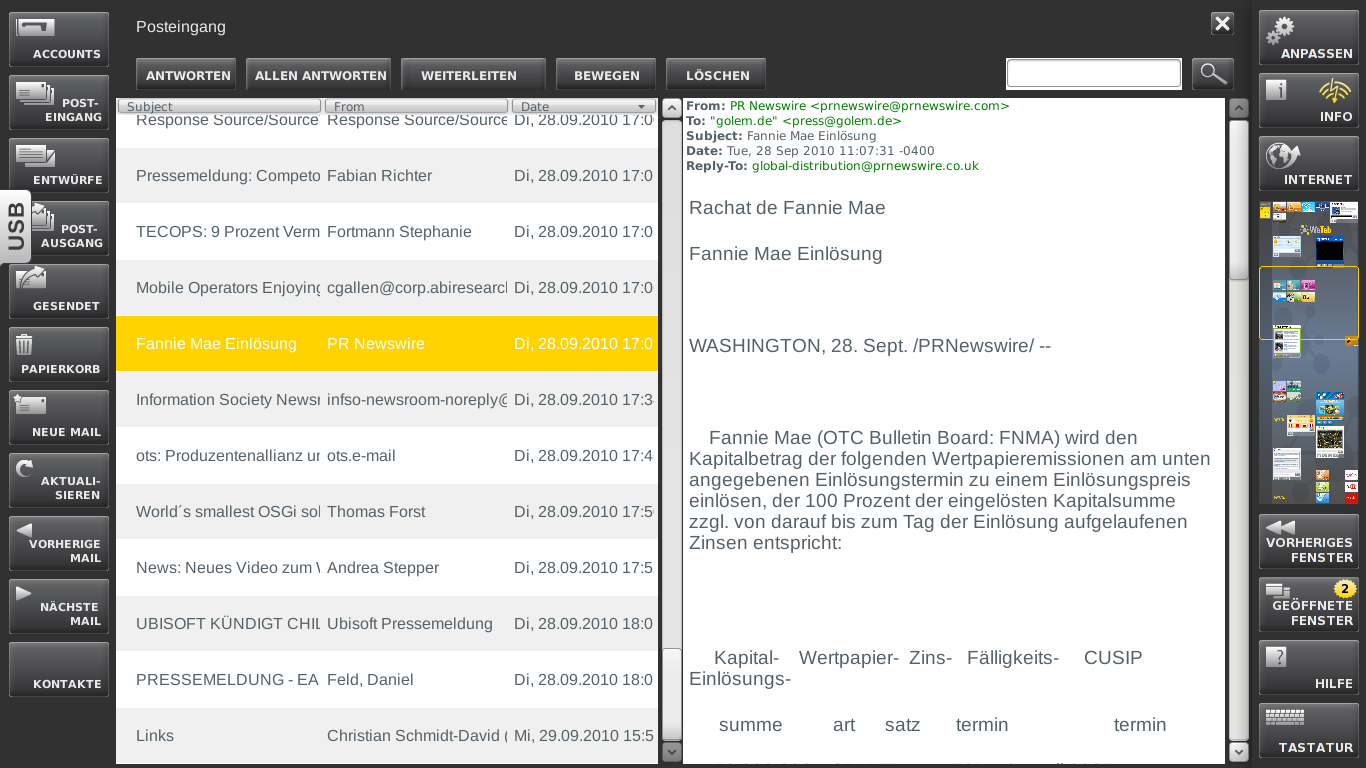Click into the search text field
Viewport: 1366px width, 768px height.
tap(1093, 74)
